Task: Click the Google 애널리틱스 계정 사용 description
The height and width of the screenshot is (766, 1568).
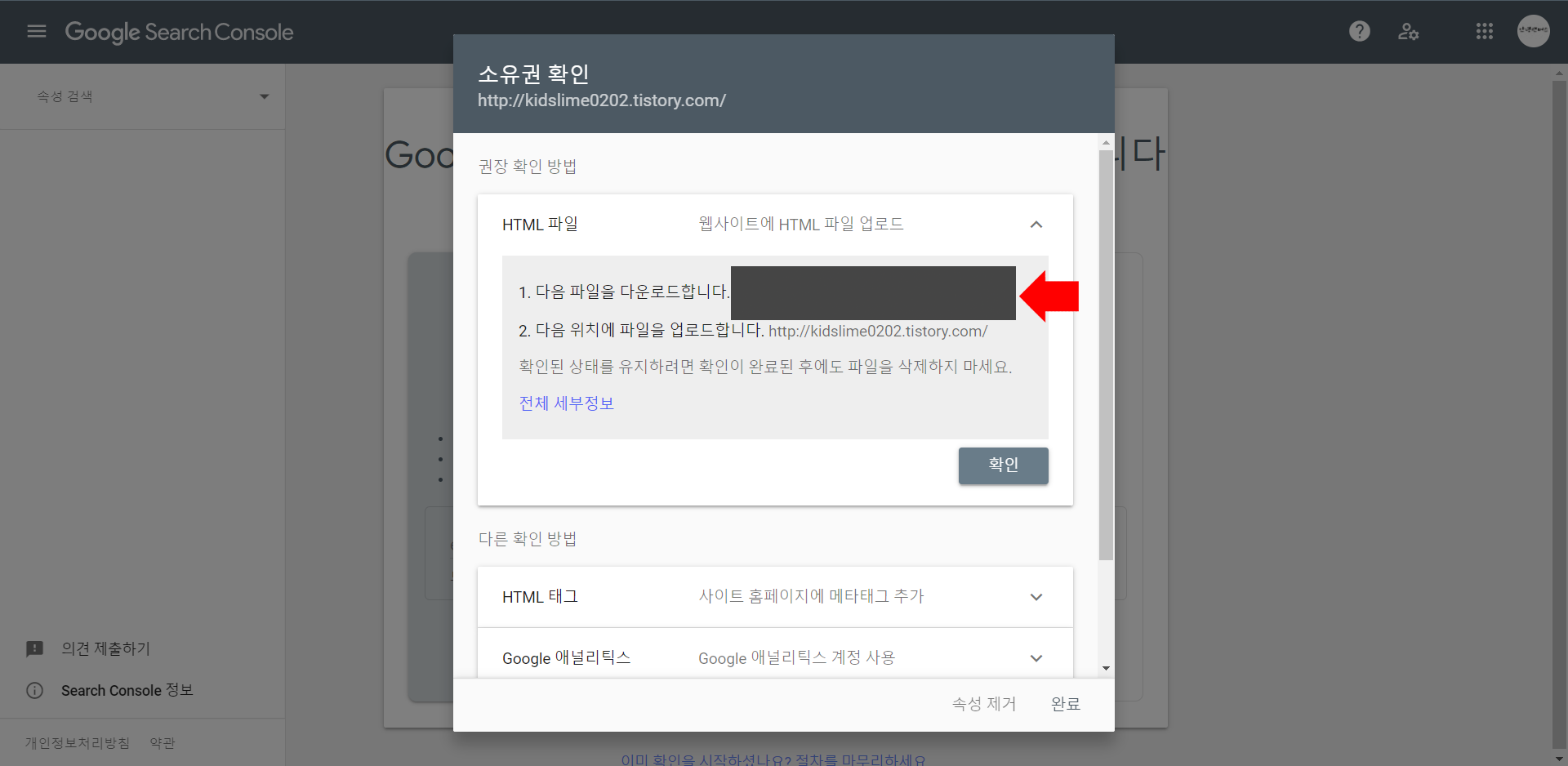Action: point(797,658)
